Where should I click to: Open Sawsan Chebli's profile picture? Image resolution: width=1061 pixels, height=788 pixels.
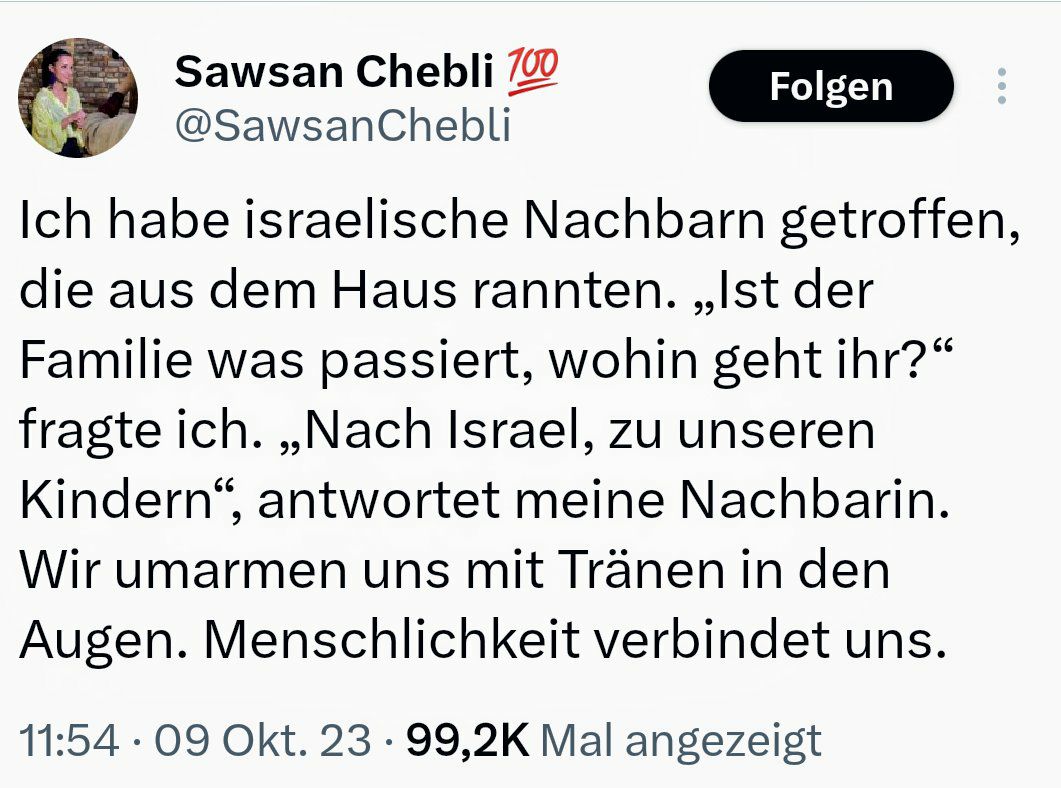[x=78, y=98]
